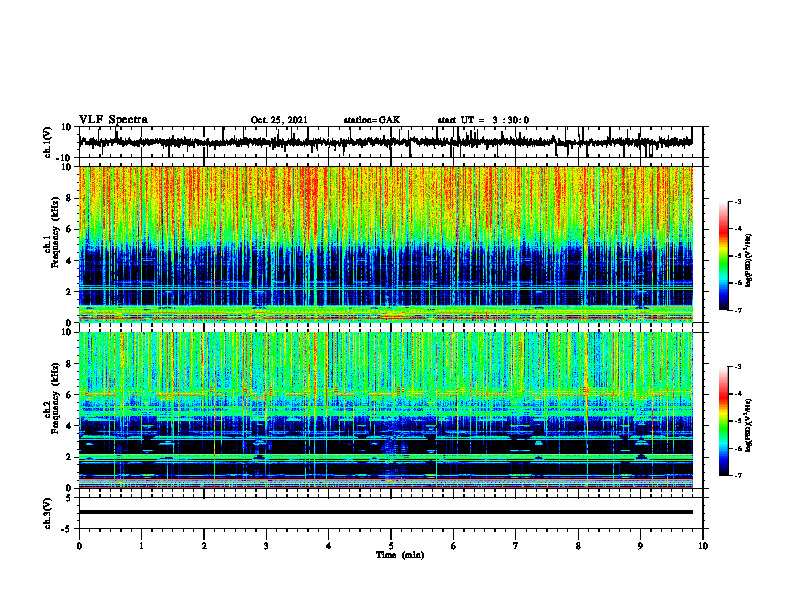792x612 pixels.
Task: Click the "-3" tick on lower colorbar
Action: point(737,367)
